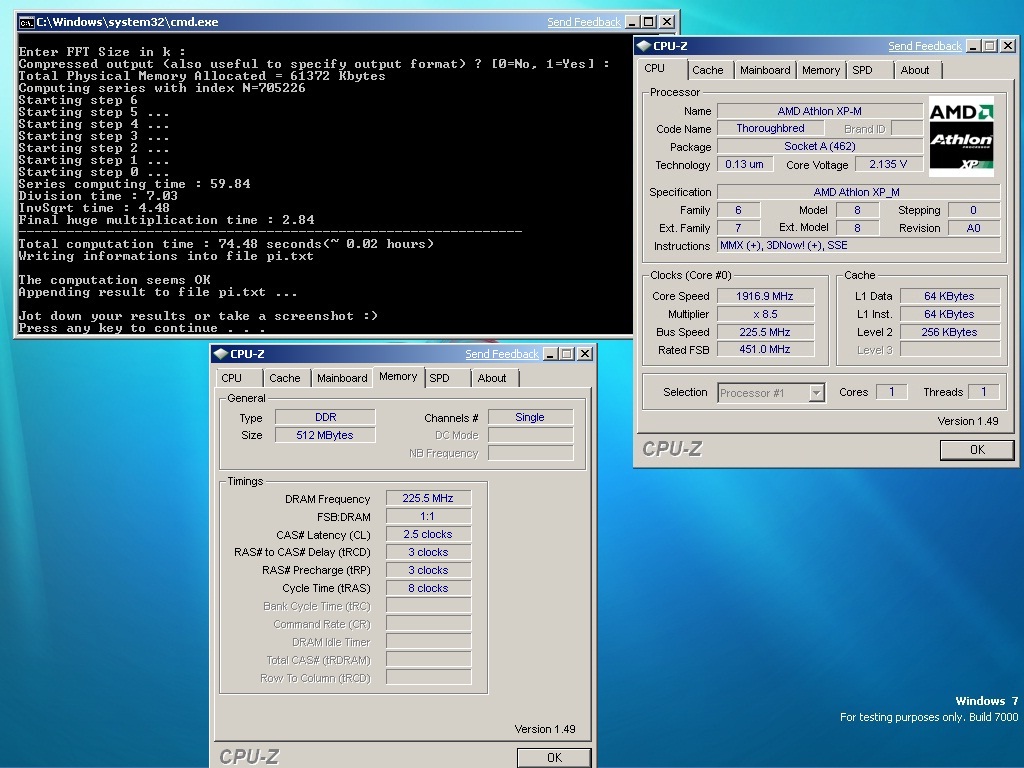Click the Instructions field MMX, 3DNow!, SSE
This screenshot has height=768, width=1024.
click(x=858, y=246)
